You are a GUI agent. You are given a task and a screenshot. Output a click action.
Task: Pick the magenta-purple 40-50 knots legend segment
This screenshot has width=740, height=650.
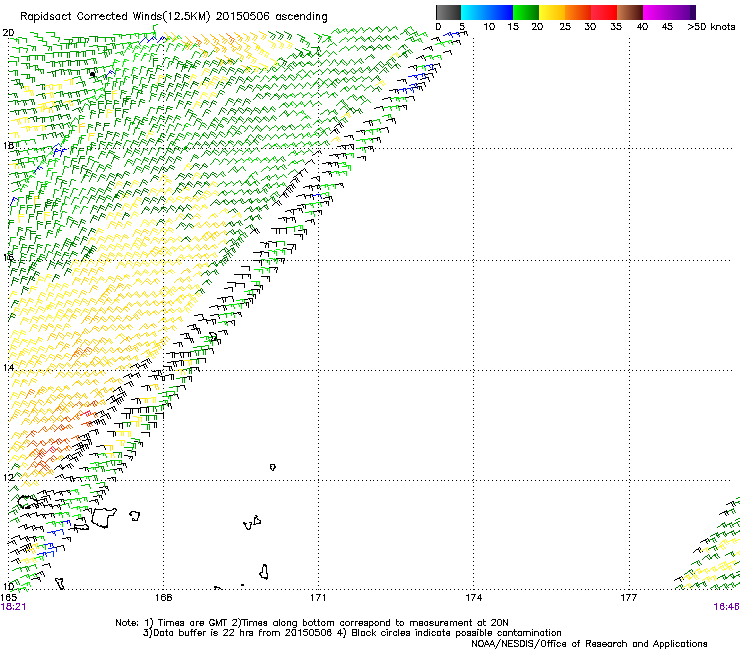click(669, 12)
